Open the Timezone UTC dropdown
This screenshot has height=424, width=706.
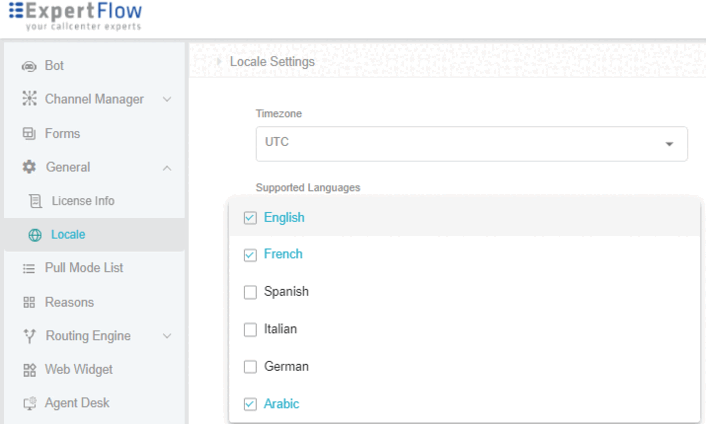pos(471,143)
